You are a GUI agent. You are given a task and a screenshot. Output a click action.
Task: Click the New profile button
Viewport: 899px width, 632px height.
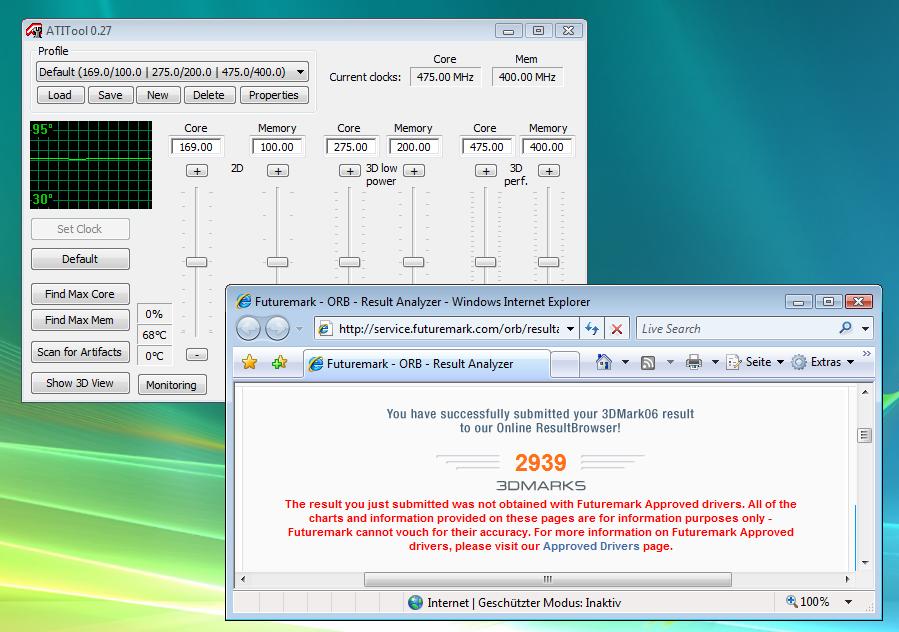pos(158,95)
